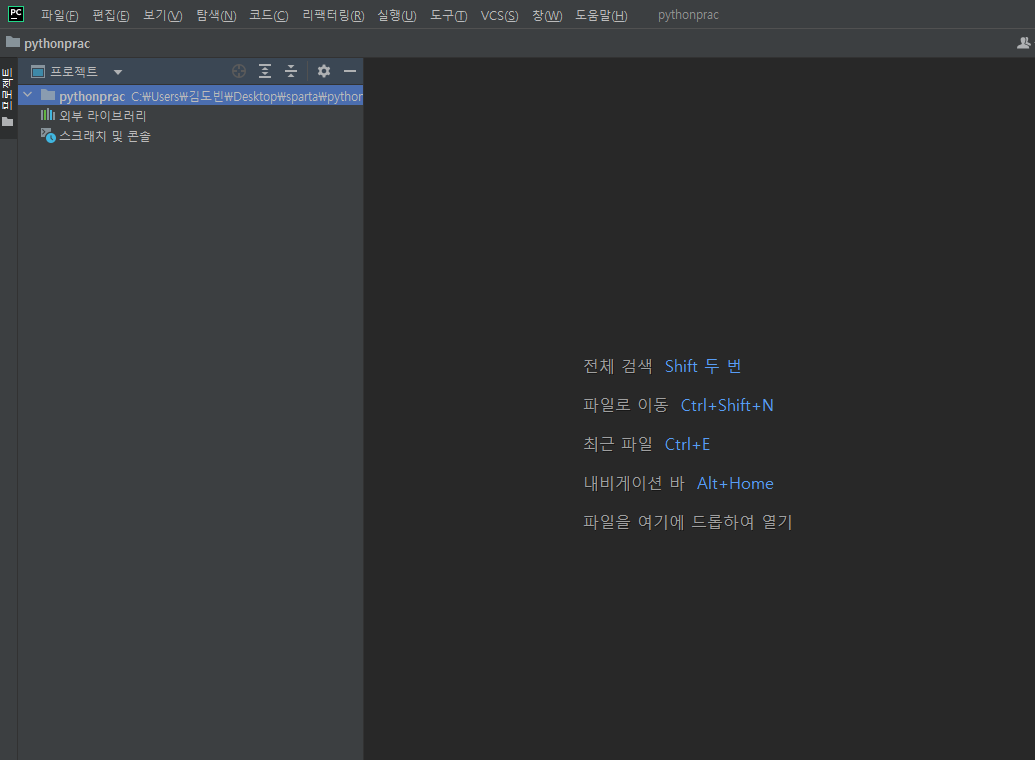Click the folder icon beside navigation bar pythonprac
Image resolution: width=1035 pixels, height=760 pixels.
(x=13, y=42)
